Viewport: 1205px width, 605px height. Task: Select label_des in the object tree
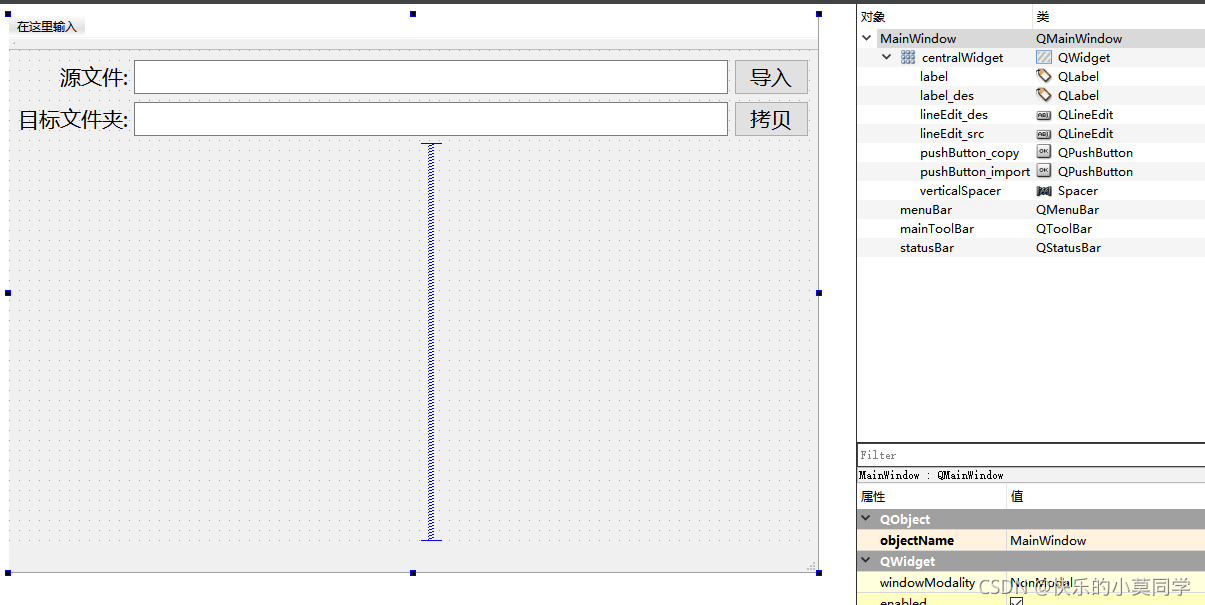[947, 96]
